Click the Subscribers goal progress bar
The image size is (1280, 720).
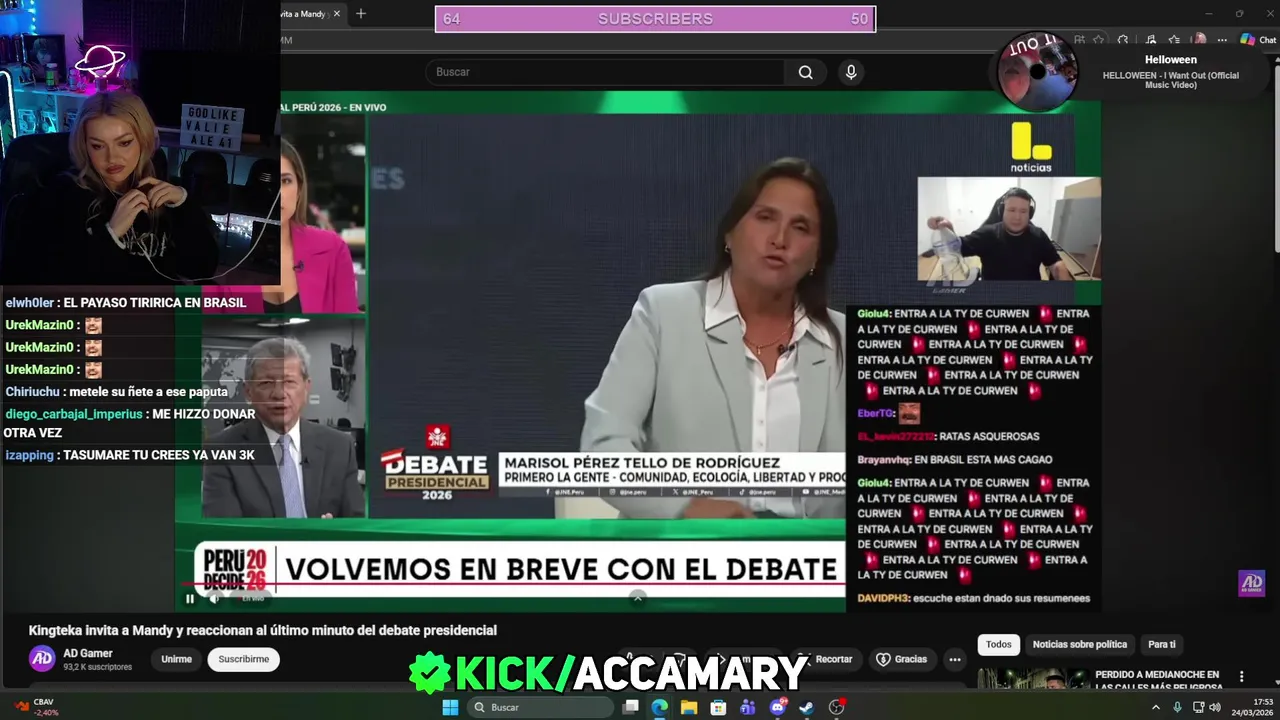pos(655,19)
